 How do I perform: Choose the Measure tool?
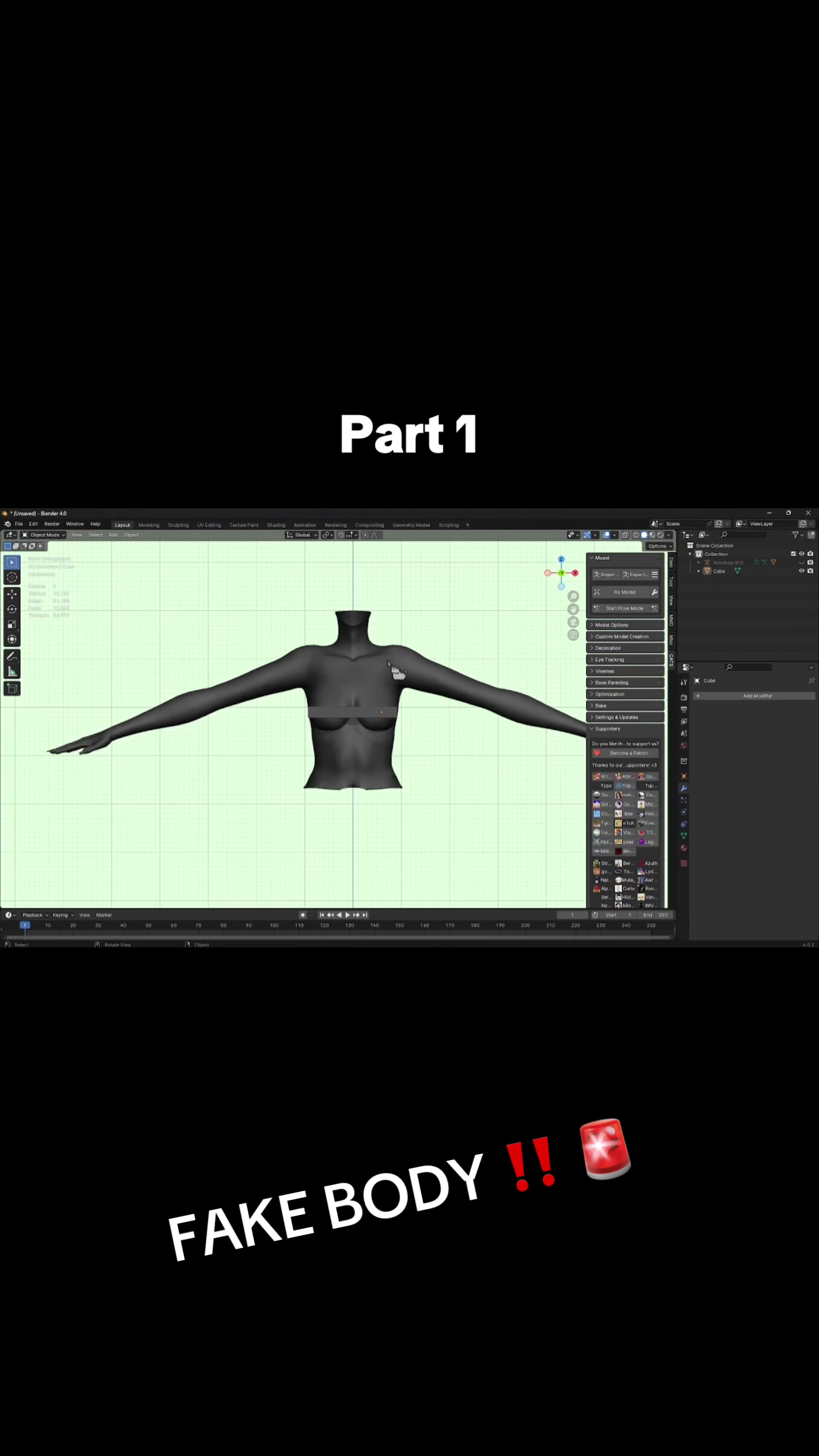click(12, 672)
